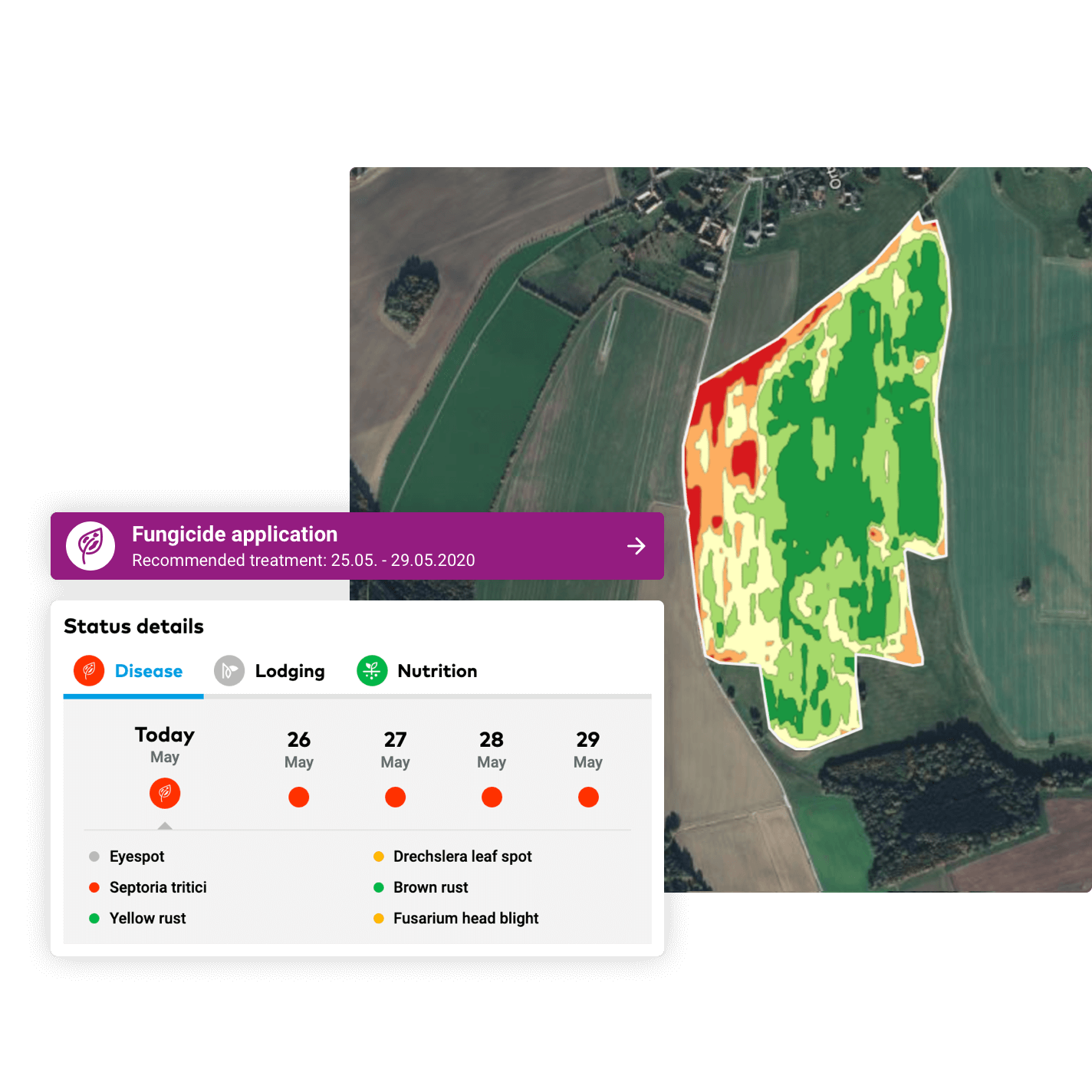Select the red status dot for 27 May
The width and height of the screenshot is (1092, 1092).
tap(395, 798)
